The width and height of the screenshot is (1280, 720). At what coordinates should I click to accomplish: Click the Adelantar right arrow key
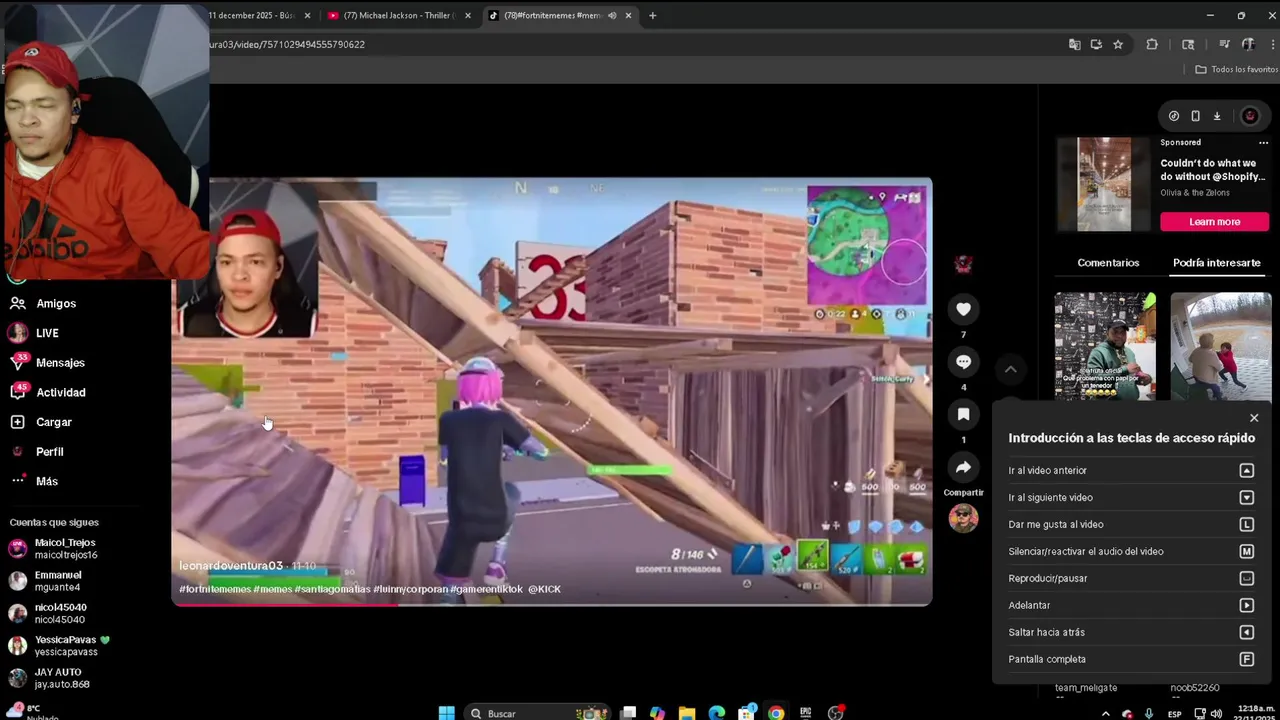point(1246,605)
